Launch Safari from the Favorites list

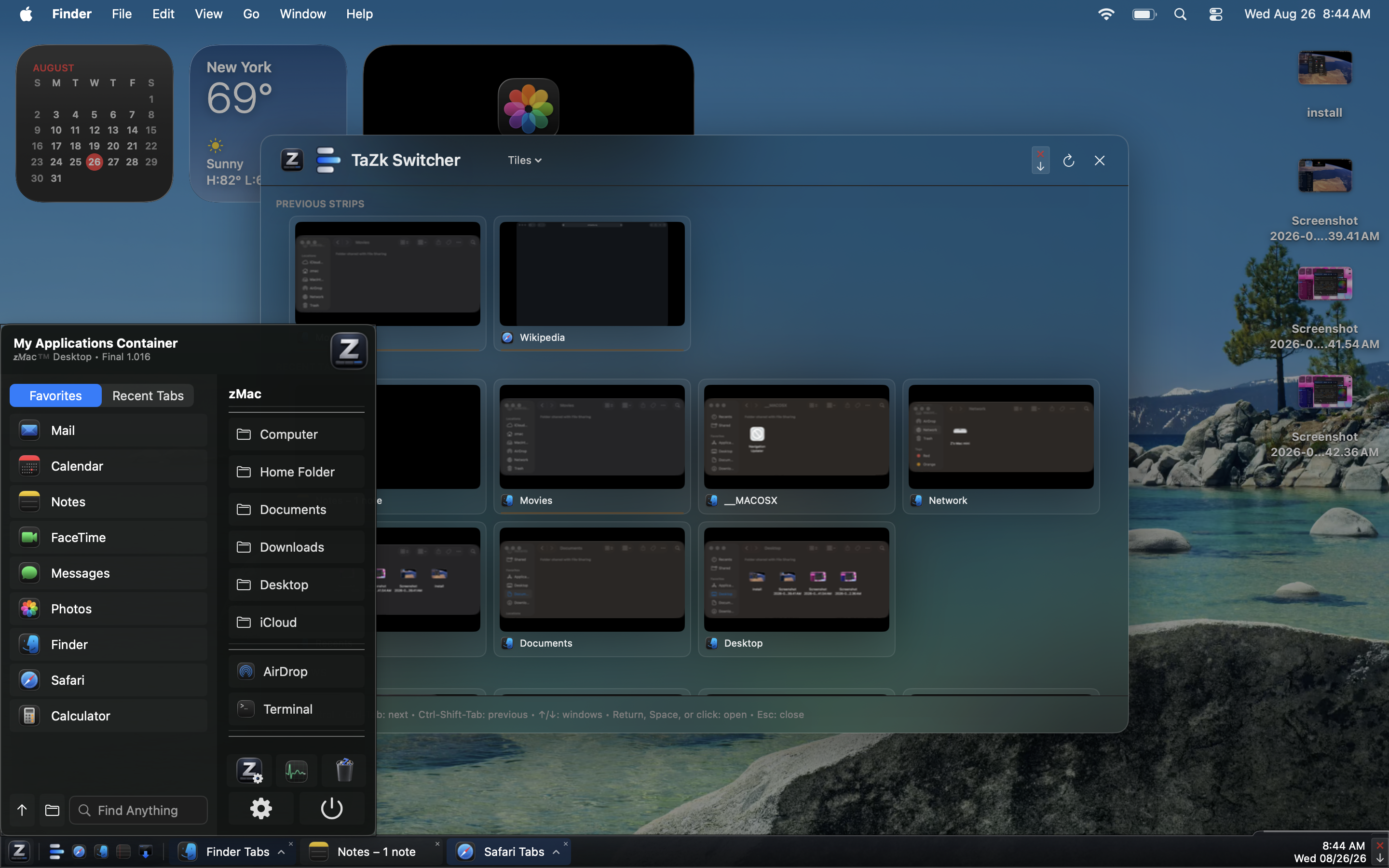(x=109, y=680)
